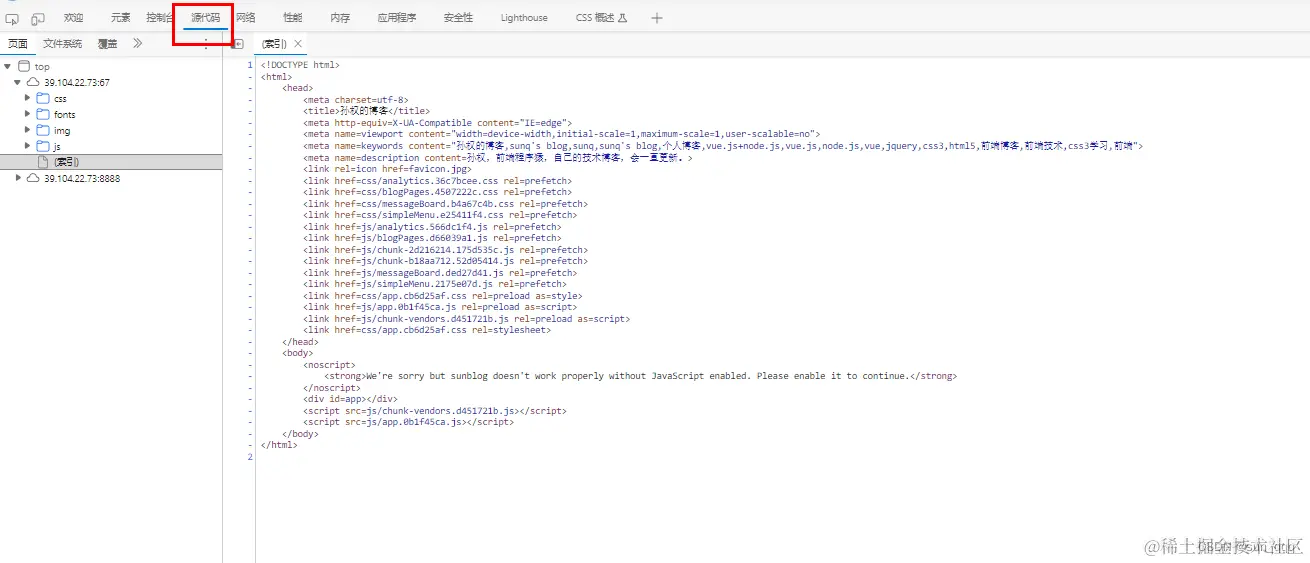Expand the 39.104.22.73:8888 host node
The width and height of the screenshot is (1310, 563).
18,178
